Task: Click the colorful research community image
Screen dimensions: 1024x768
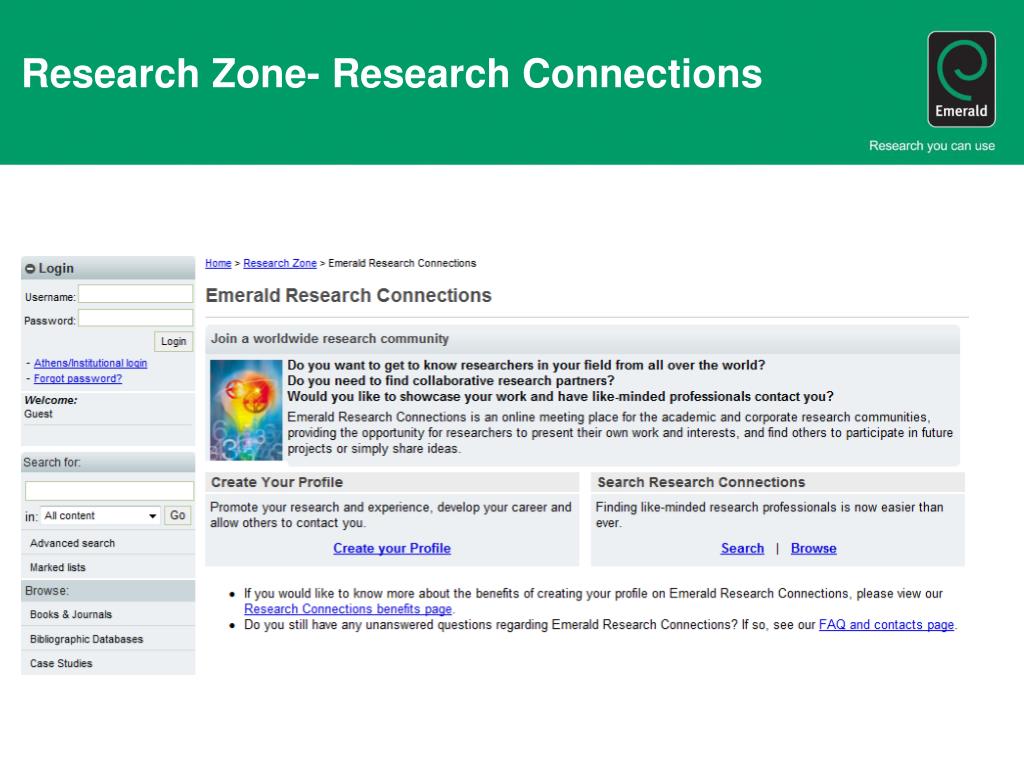Action: [x=246, y=410]
